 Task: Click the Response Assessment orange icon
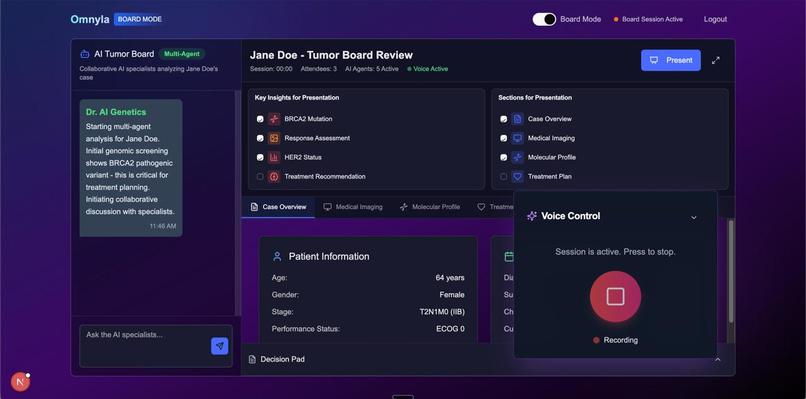[274, 138]
